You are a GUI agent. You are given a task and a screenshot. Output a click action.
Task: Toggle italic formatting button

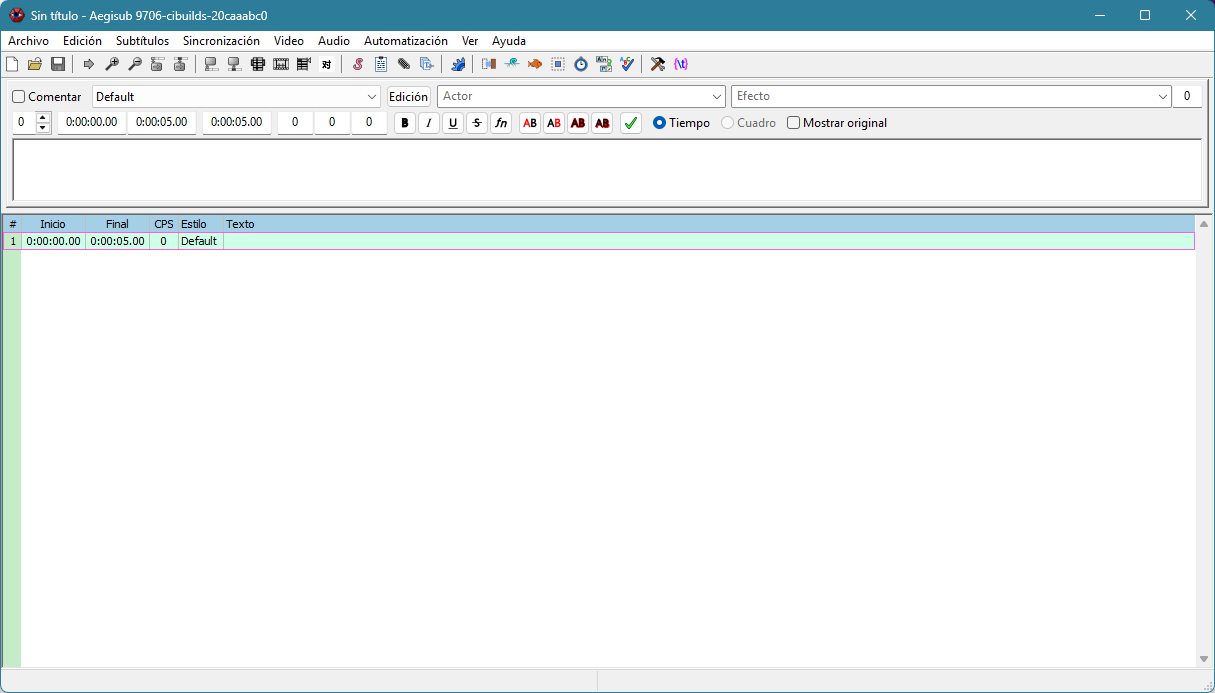[x=428, y=123]
